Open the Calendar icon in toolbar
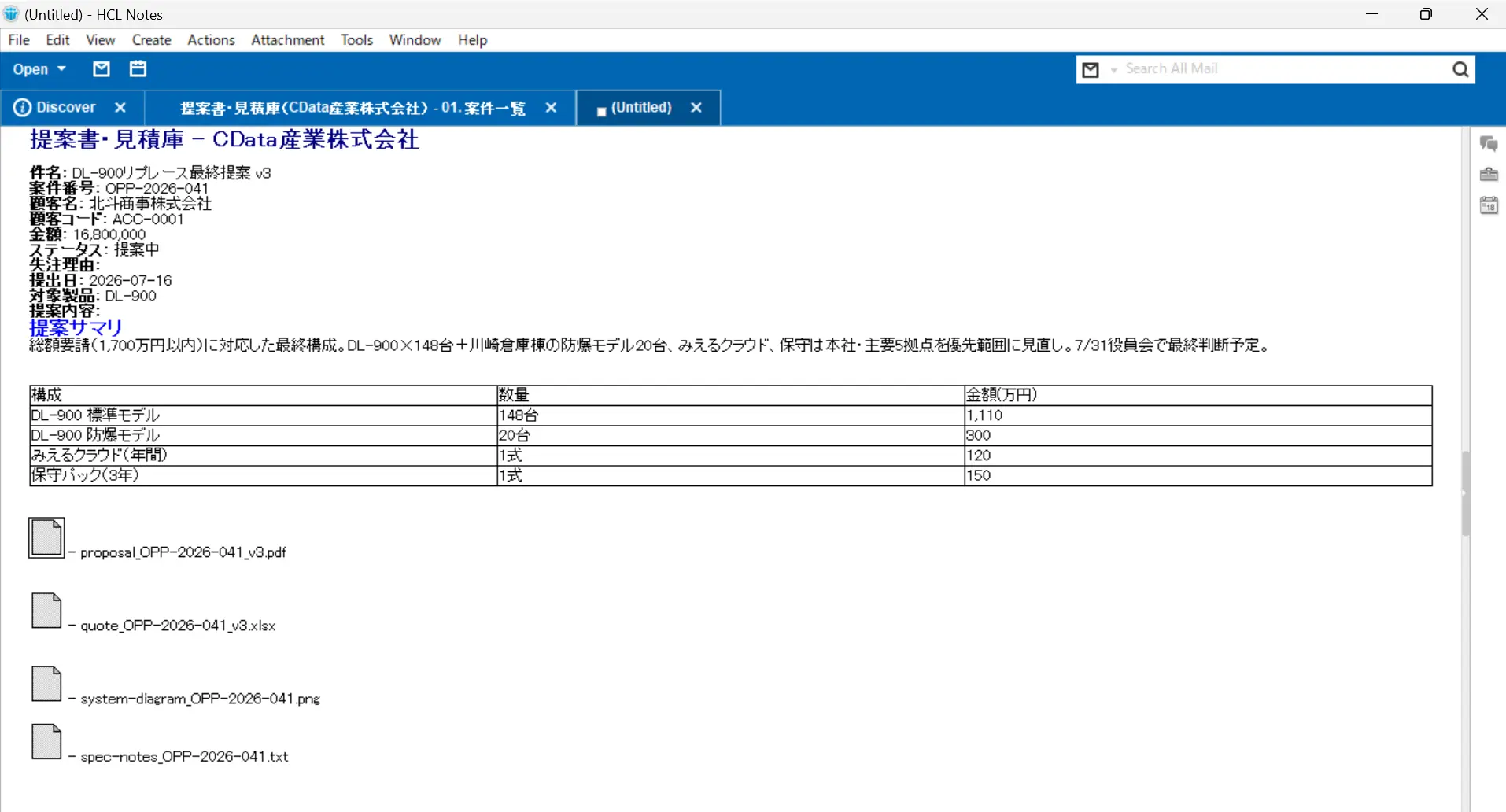 138,69
